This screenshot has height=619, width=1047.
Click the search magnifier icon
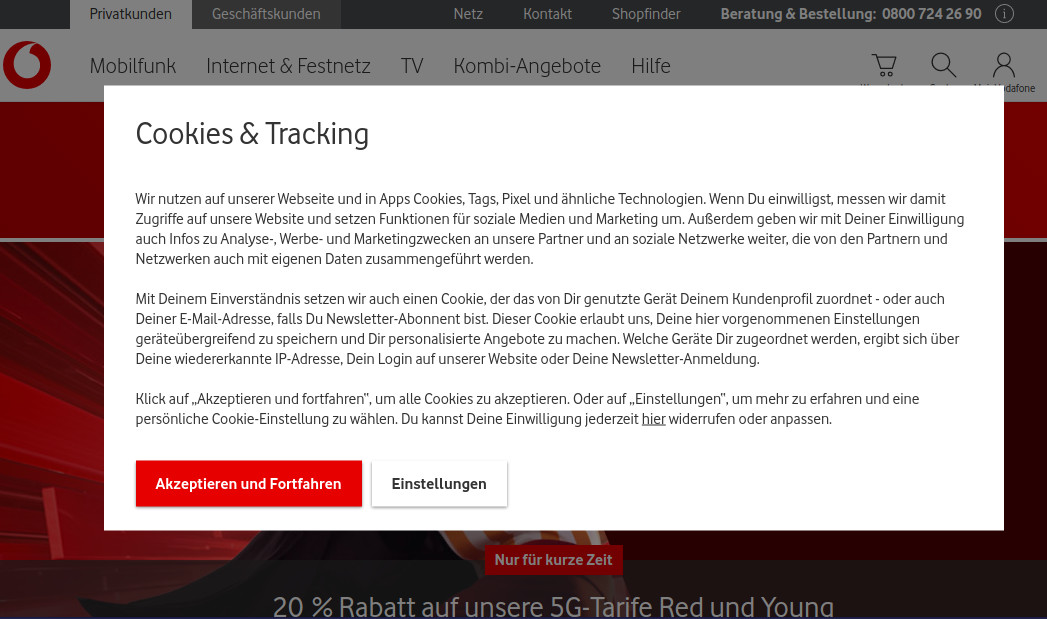943,66
